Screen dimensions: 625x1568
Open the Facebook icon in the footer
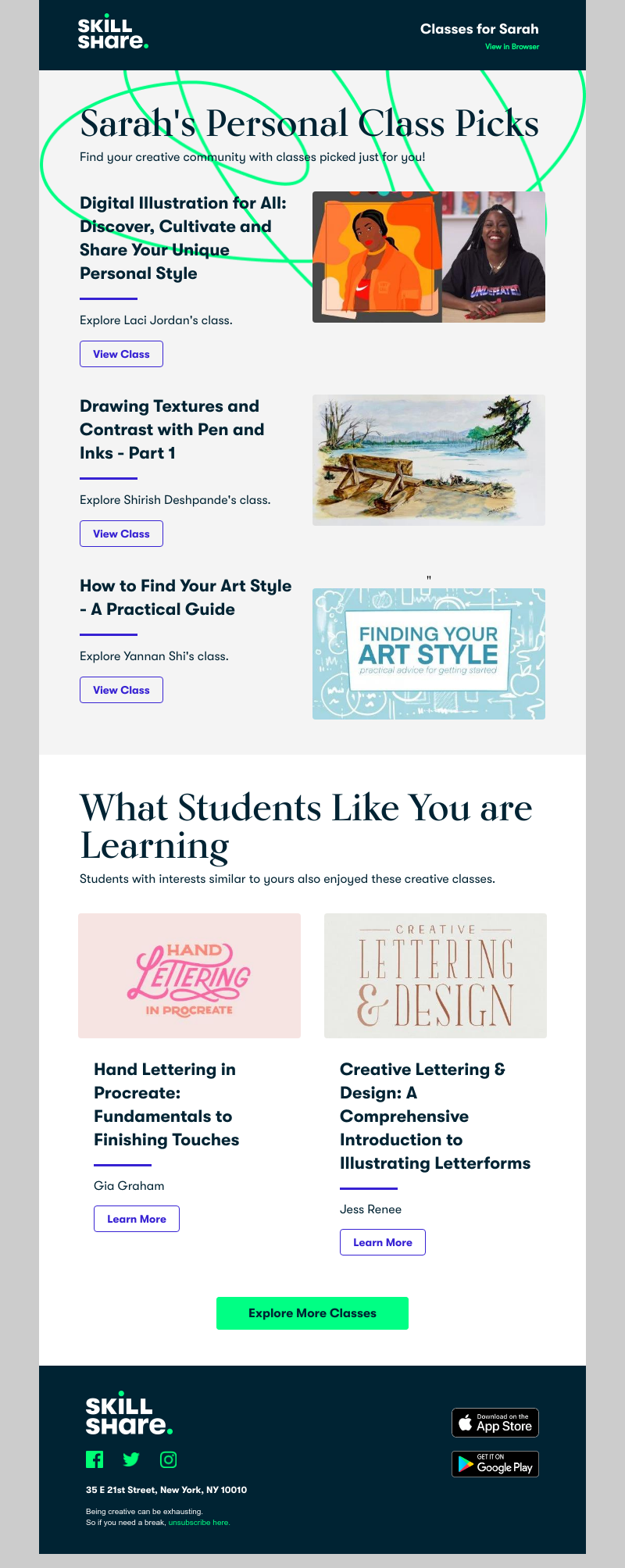95,1459
